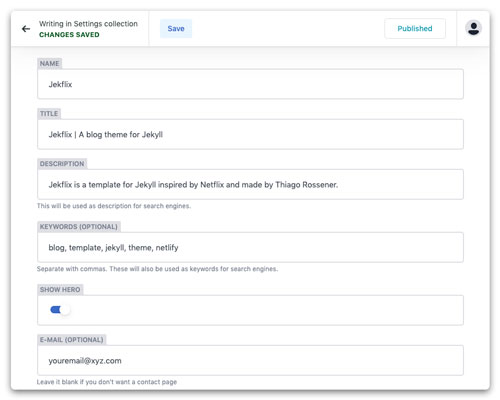Click the NAME field label
Image resolution: width=500 pixels, height=400 pixels.
pyautogui.click(x=49, y=64)
